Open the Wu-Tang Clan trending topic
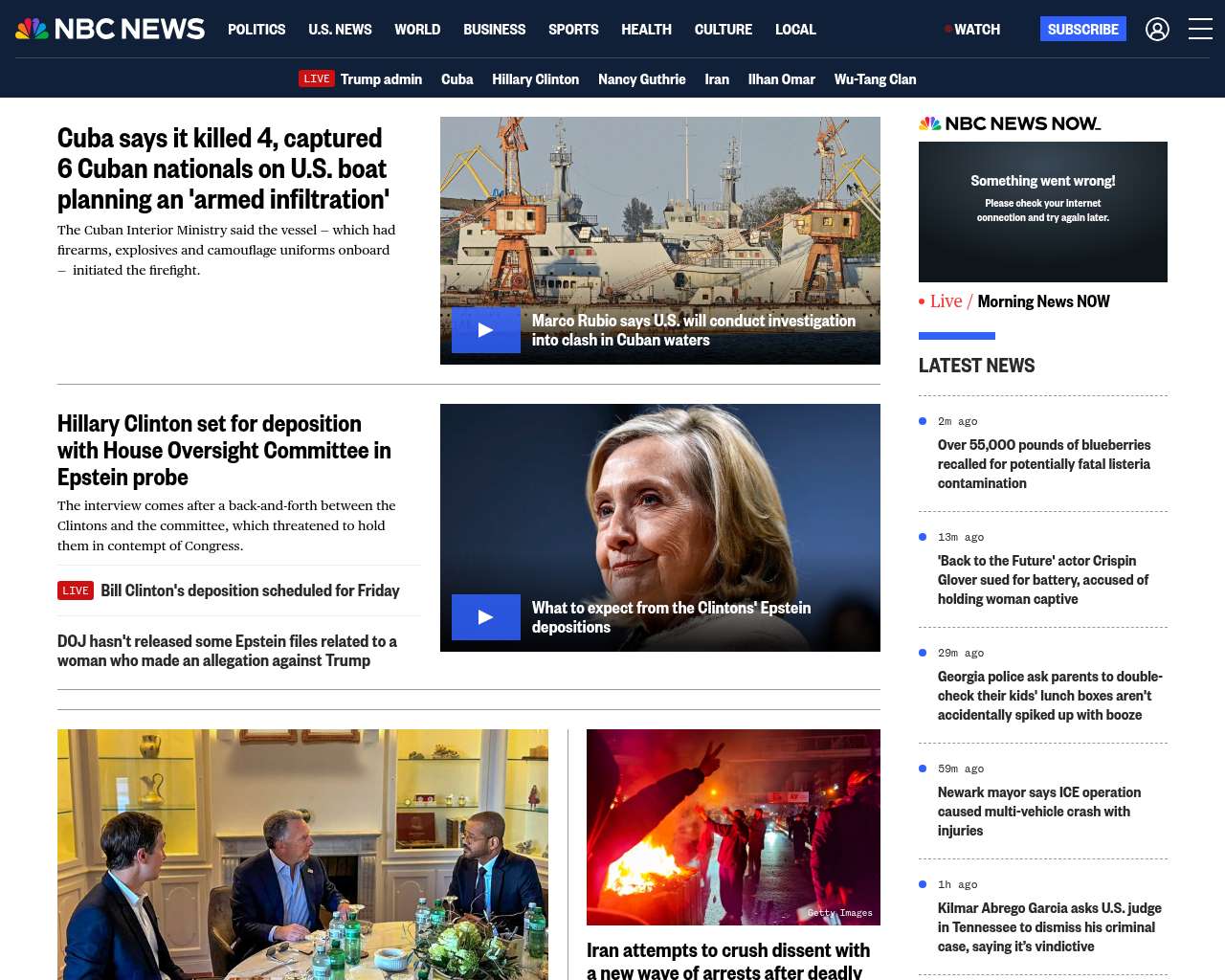Image resolution: width=1225 pixels, height=980 pixels. tap(875, 79)
